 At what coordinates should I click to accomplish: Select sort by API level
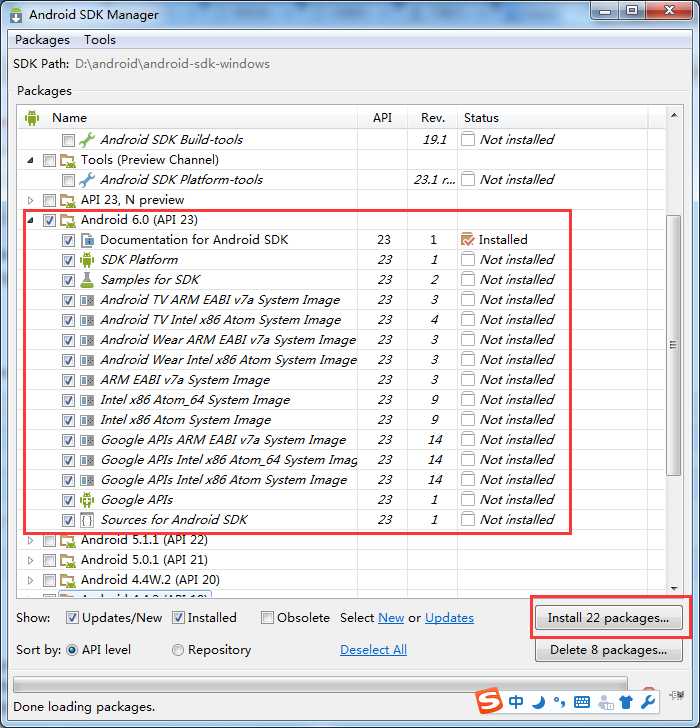tap(72, 650)
